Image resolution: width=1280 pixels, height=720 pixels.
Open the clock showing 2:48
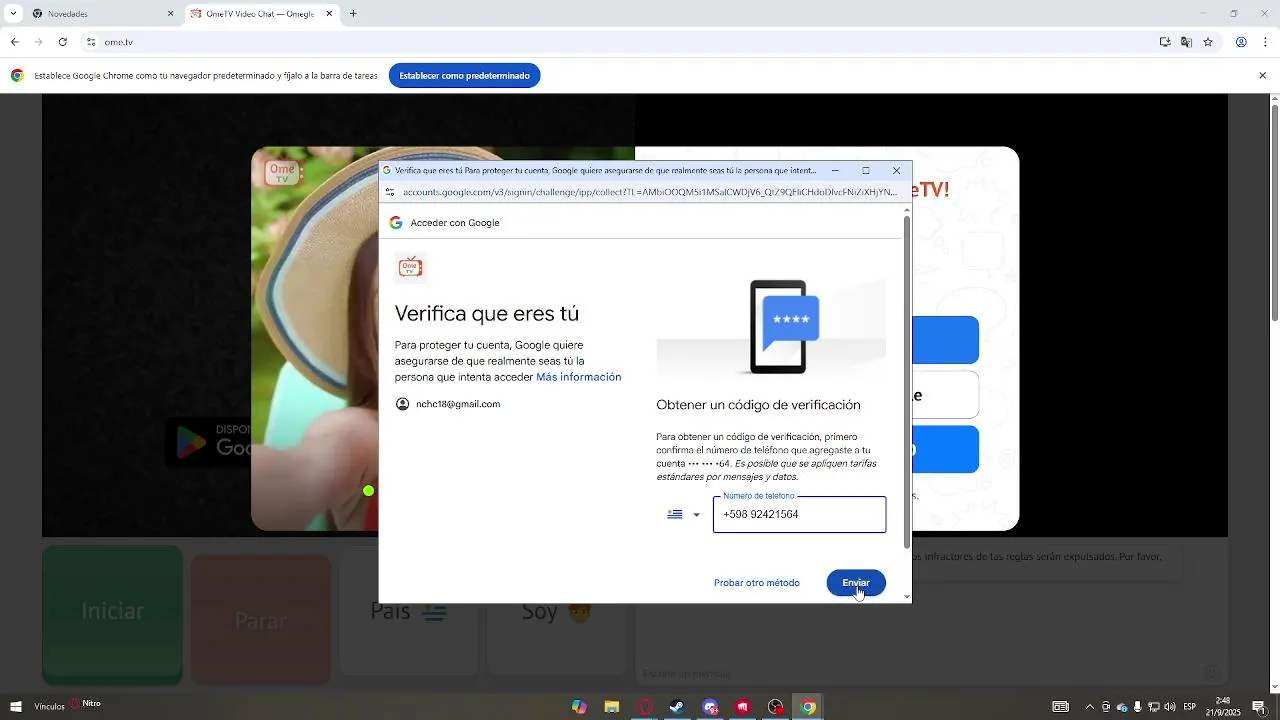point(1222,707)
